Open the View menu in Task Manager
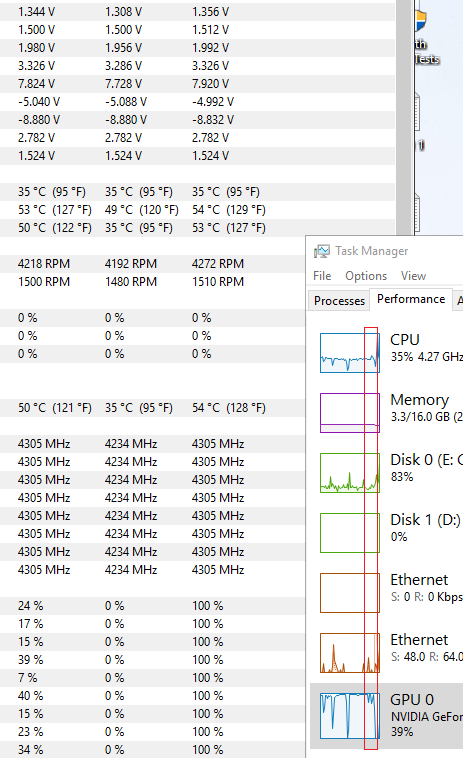 tap(413, 276)
